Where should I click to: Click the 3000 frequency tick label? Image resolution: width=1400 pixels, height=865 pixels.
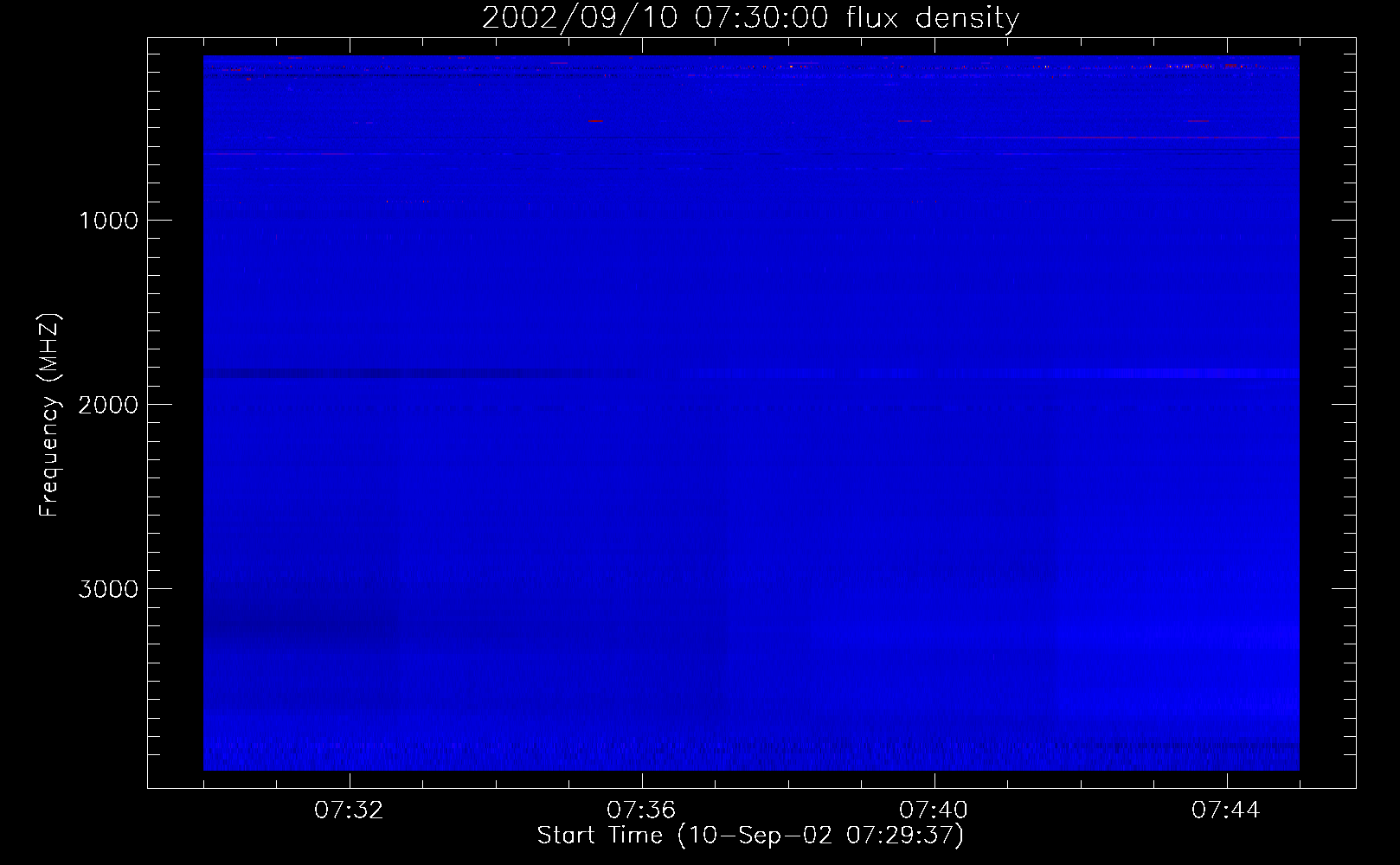coord(108,589)
